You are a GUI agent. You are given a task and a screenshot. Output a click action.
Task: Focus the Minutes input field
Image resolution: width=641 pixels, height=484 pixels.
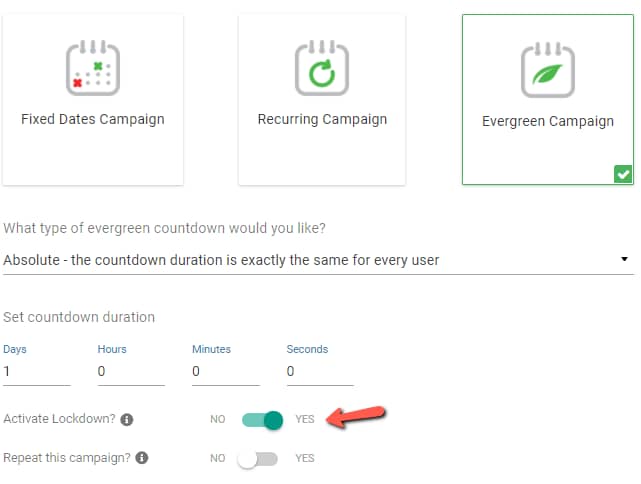226,372
